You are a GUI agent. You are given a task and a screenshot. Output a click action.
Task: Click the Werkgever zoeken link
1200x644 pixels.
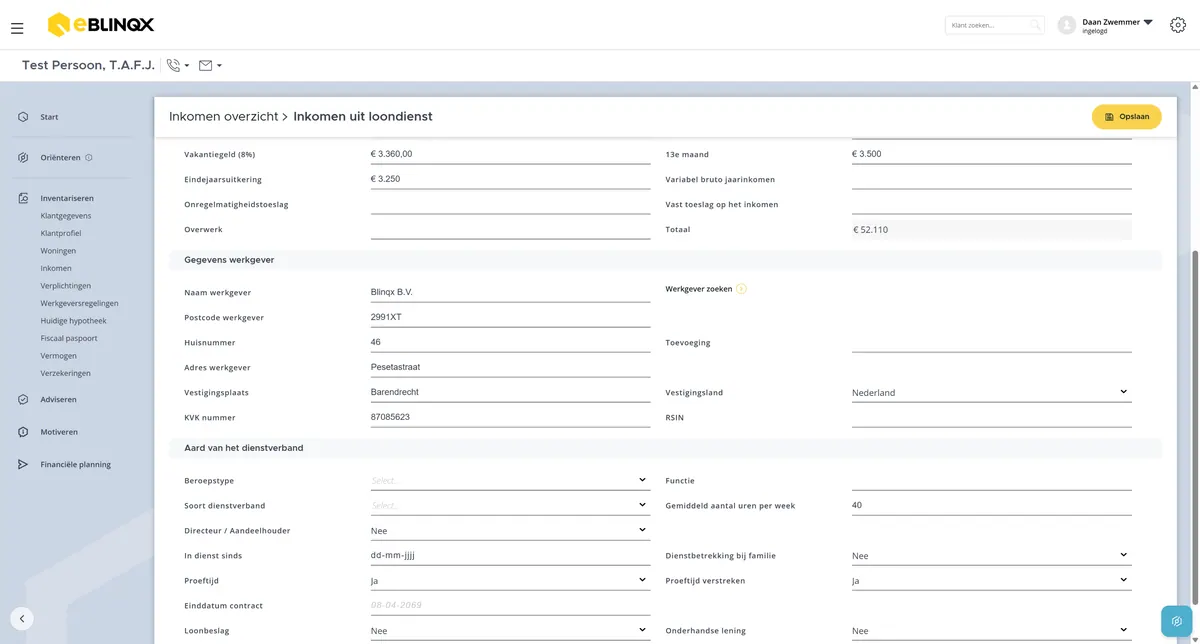(x=699, y=289)
